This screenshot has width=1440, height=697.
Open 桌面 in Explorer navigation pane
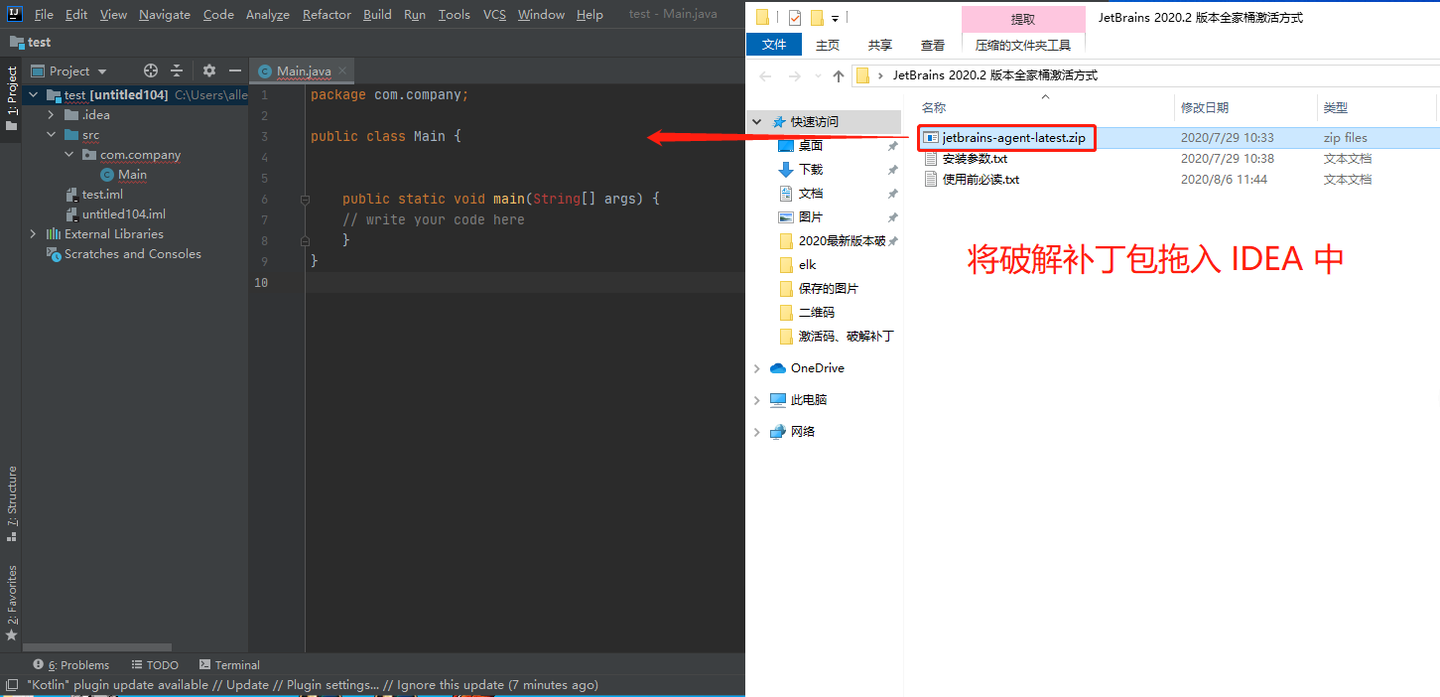click(x=810, y=146)
